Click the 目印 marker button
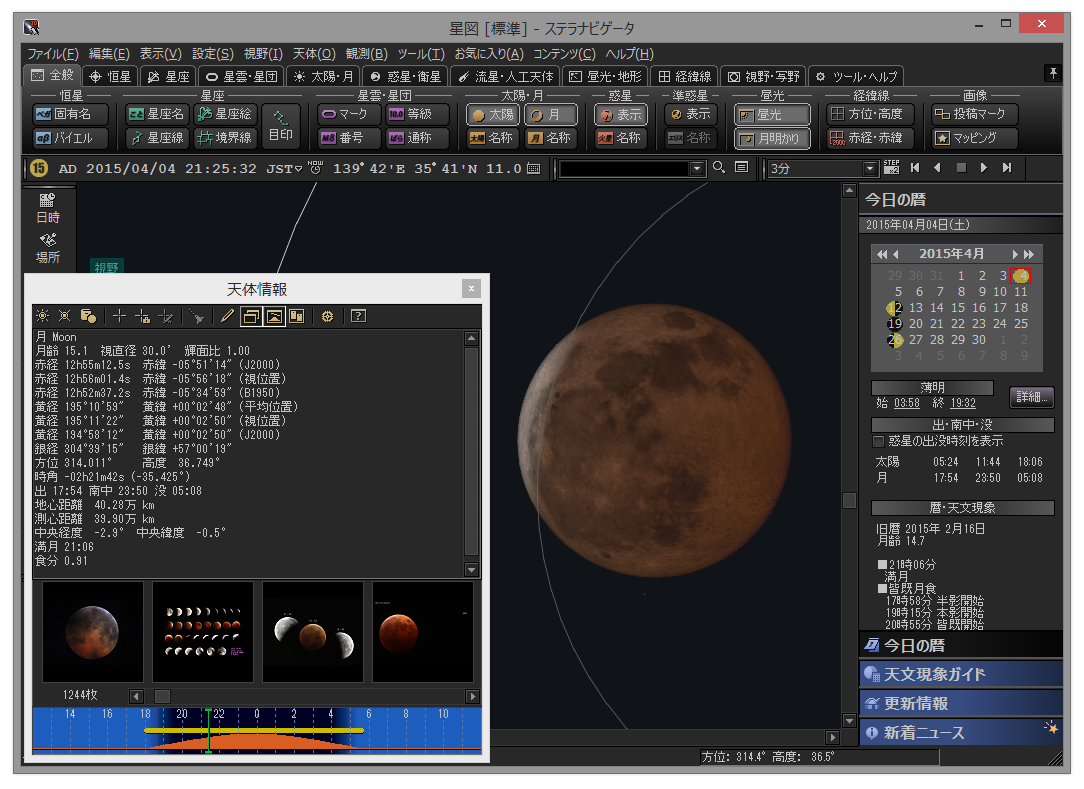Viewport: 1084px width, 789px height. click(x=281, y=126)
